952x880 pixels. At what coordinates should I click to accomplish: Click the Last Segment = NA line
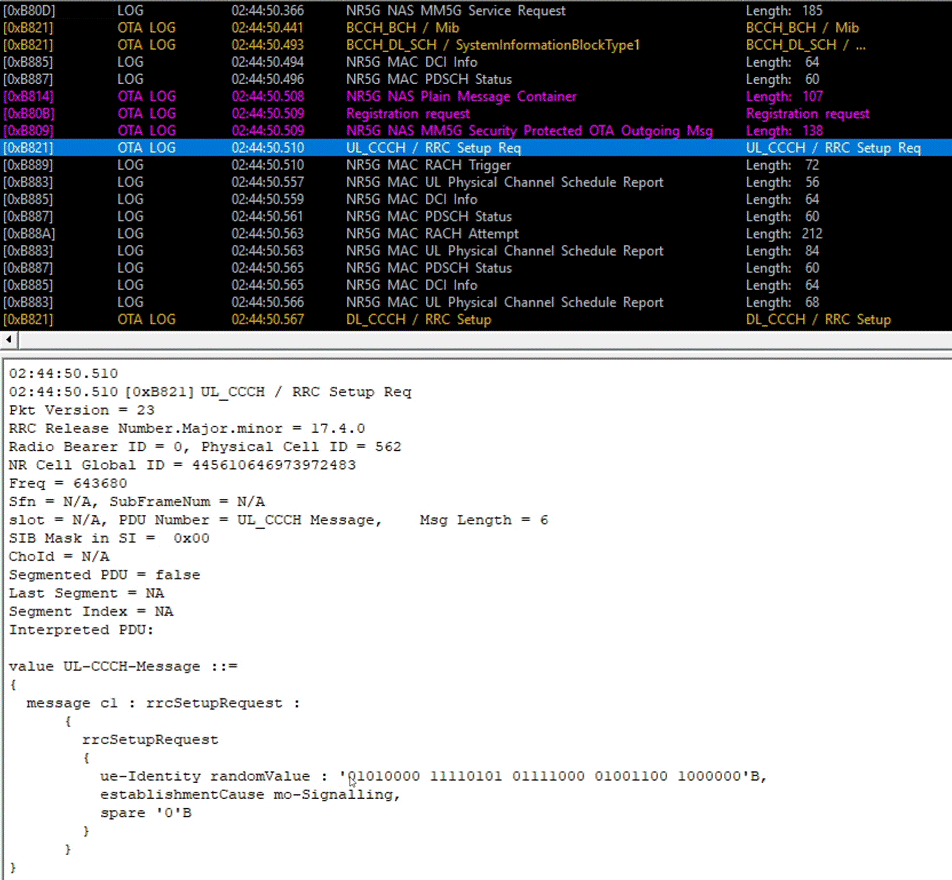[86, 593]
